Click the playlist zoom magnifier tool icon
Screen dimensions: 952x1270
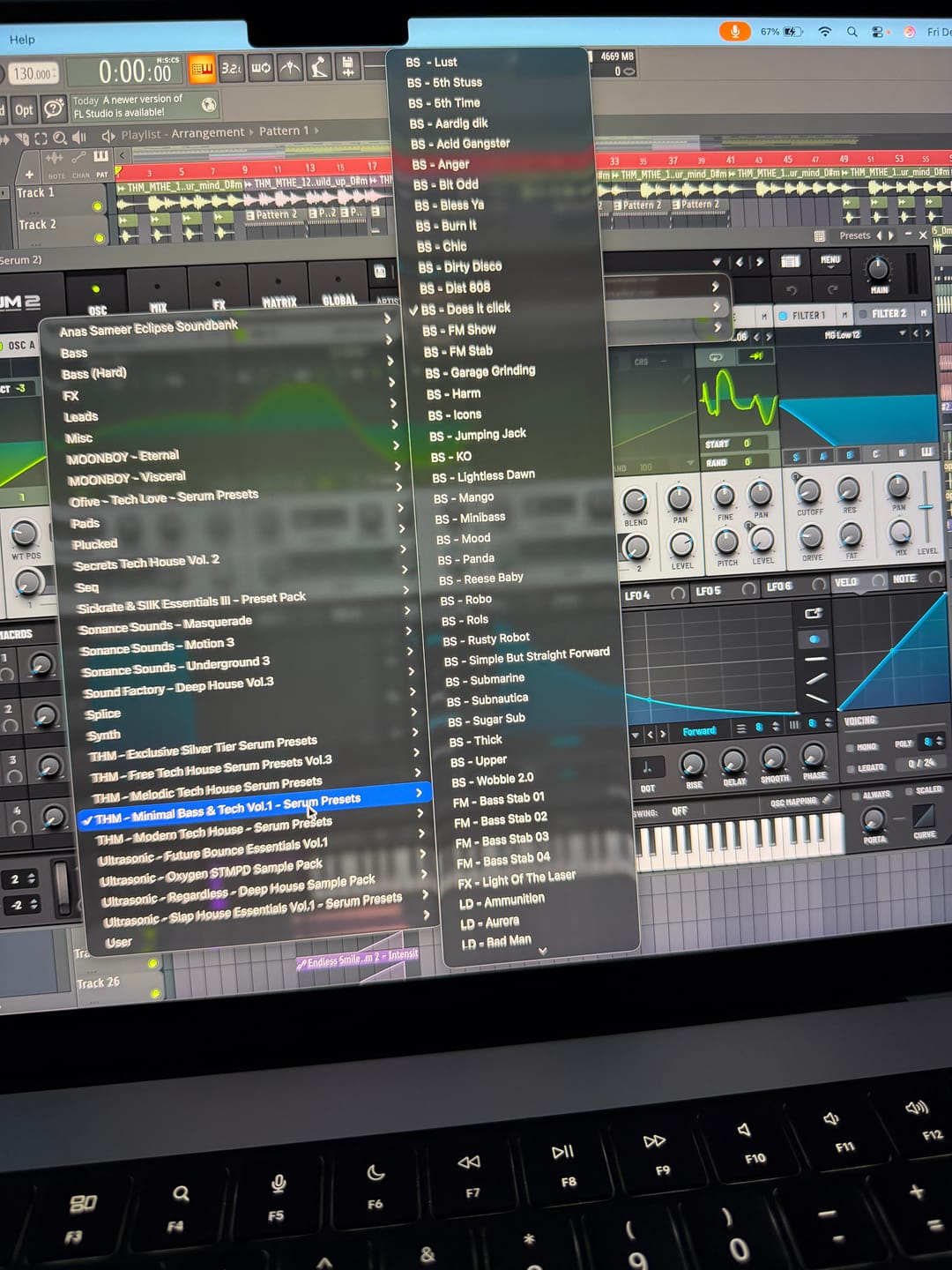click(60, 138)
